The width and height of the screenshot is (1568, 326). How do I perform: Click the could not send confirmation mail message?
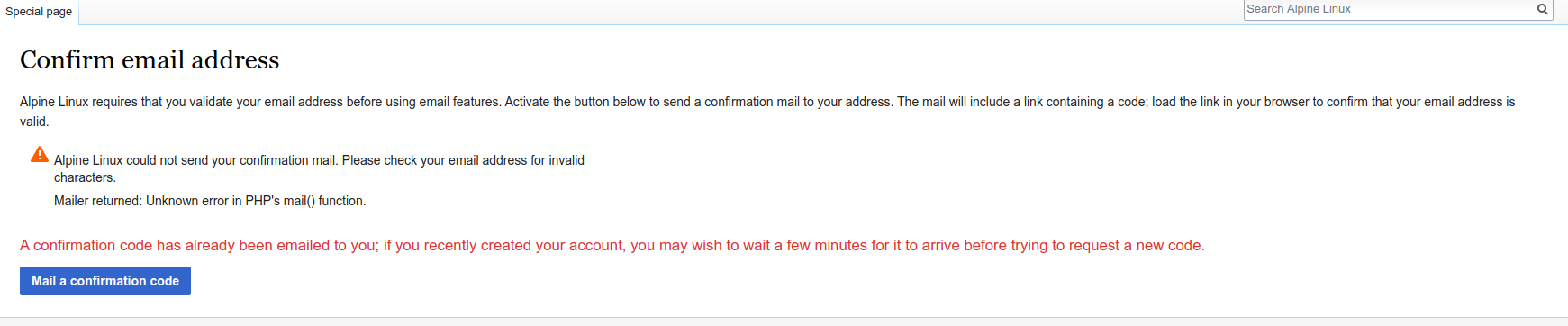(x=319, y=168)
